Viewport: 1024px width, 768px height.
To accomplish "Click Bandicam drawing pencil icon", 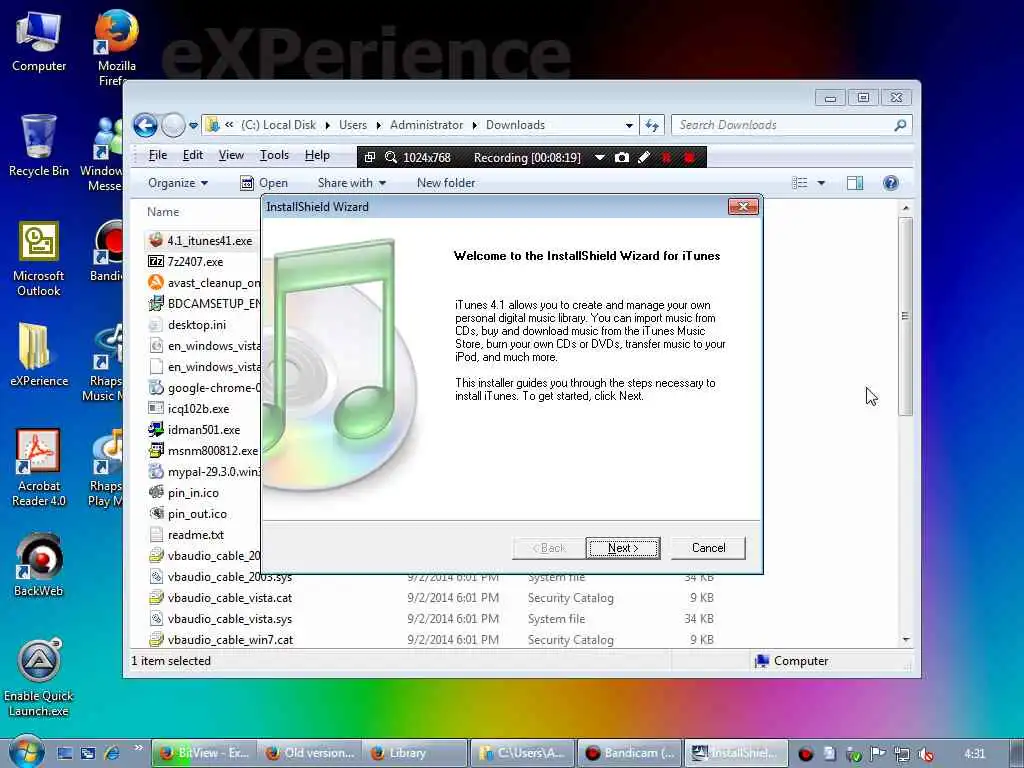I will click(644, 157).
